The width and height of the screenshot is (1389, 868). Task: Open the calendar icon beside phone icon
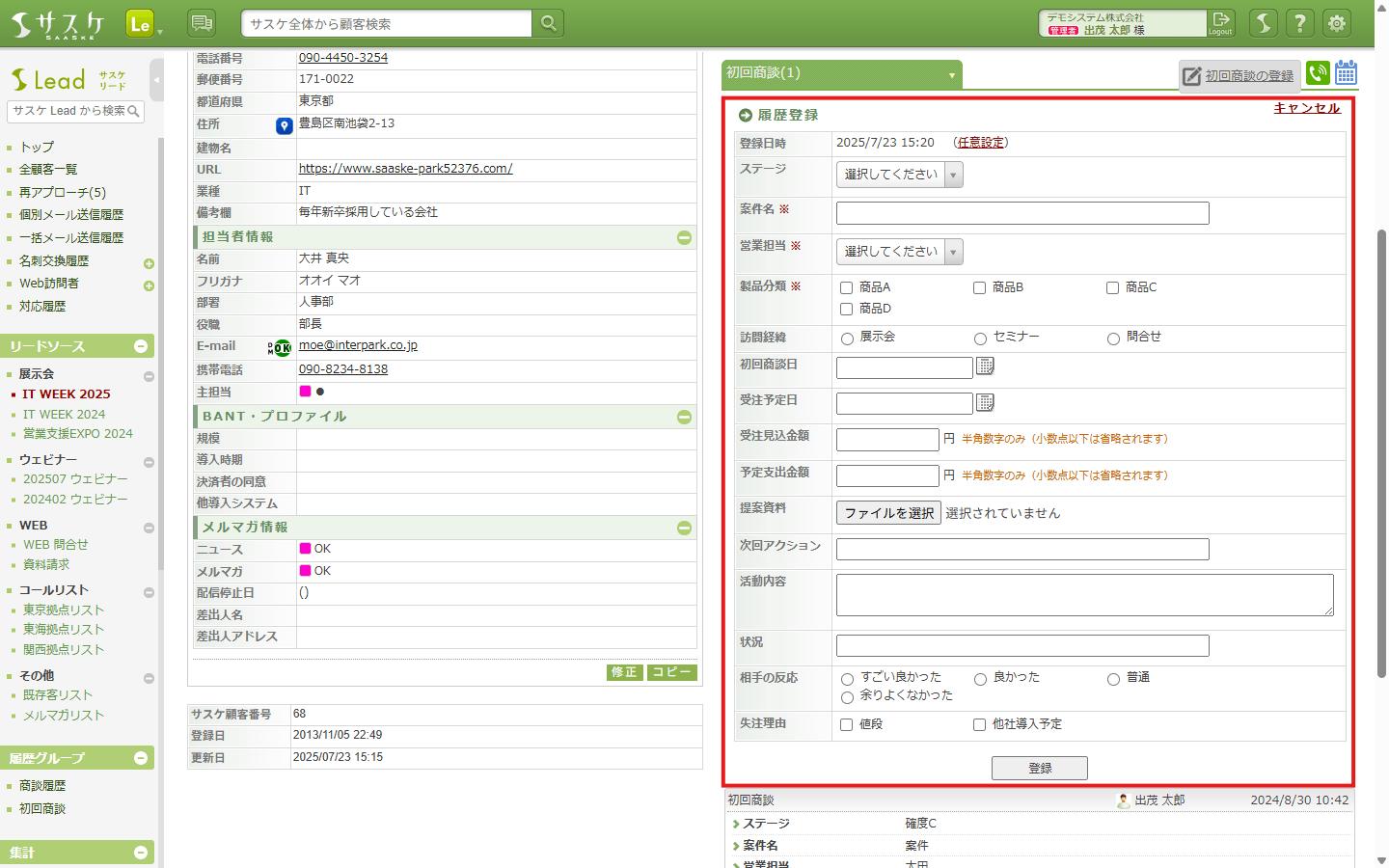point(1346,73)
